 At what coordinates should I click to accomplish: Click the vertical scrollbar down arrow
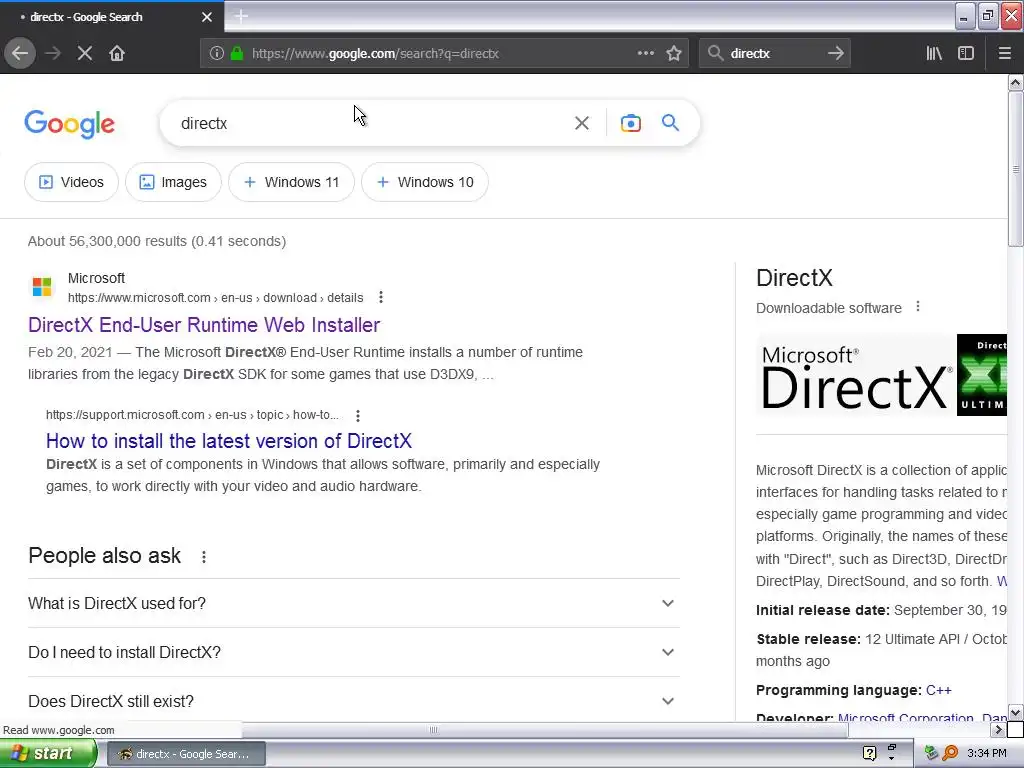1015,712
